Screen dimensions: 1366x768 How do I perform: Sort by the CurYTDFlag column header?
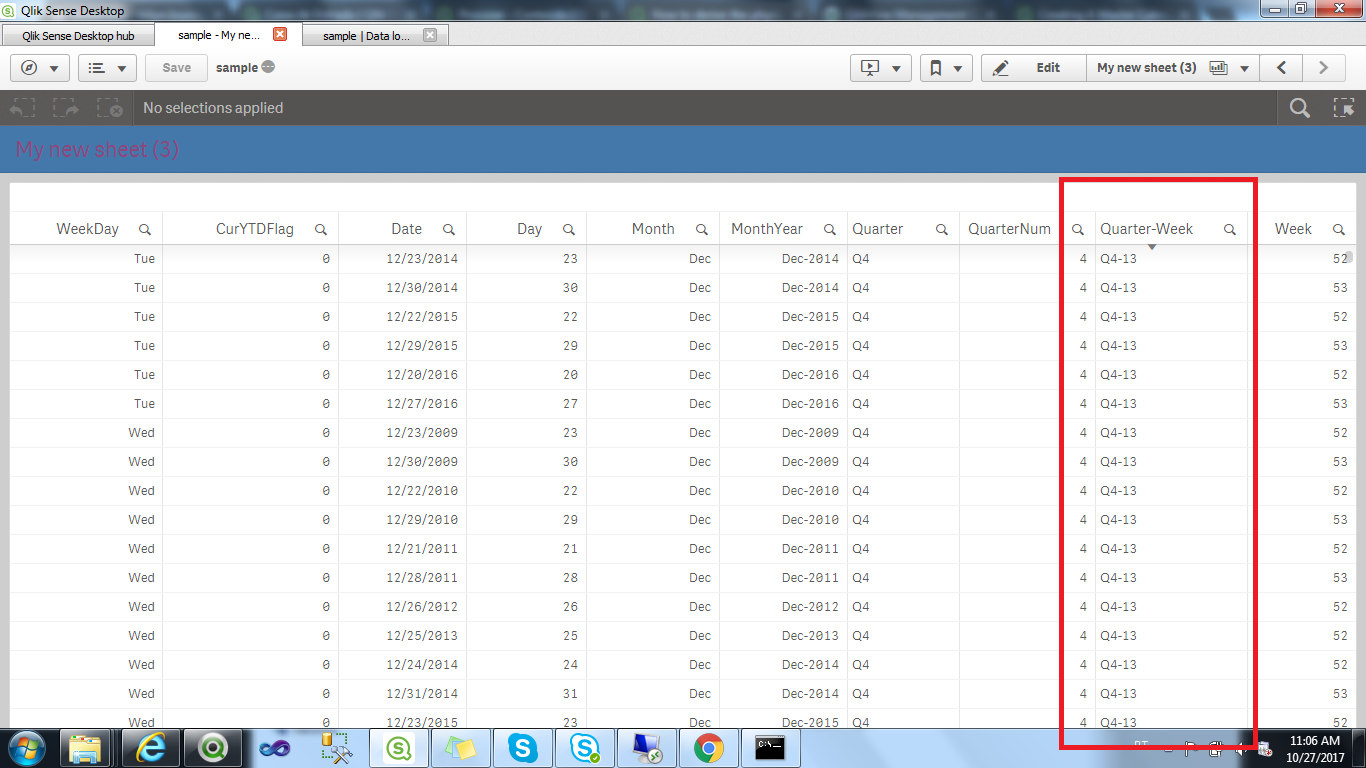255,229
